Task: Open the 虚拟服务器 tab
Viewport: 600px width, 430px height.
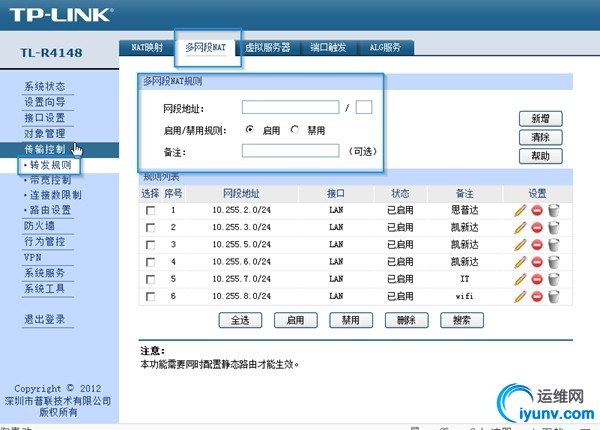Action: (x=268, y=47)
